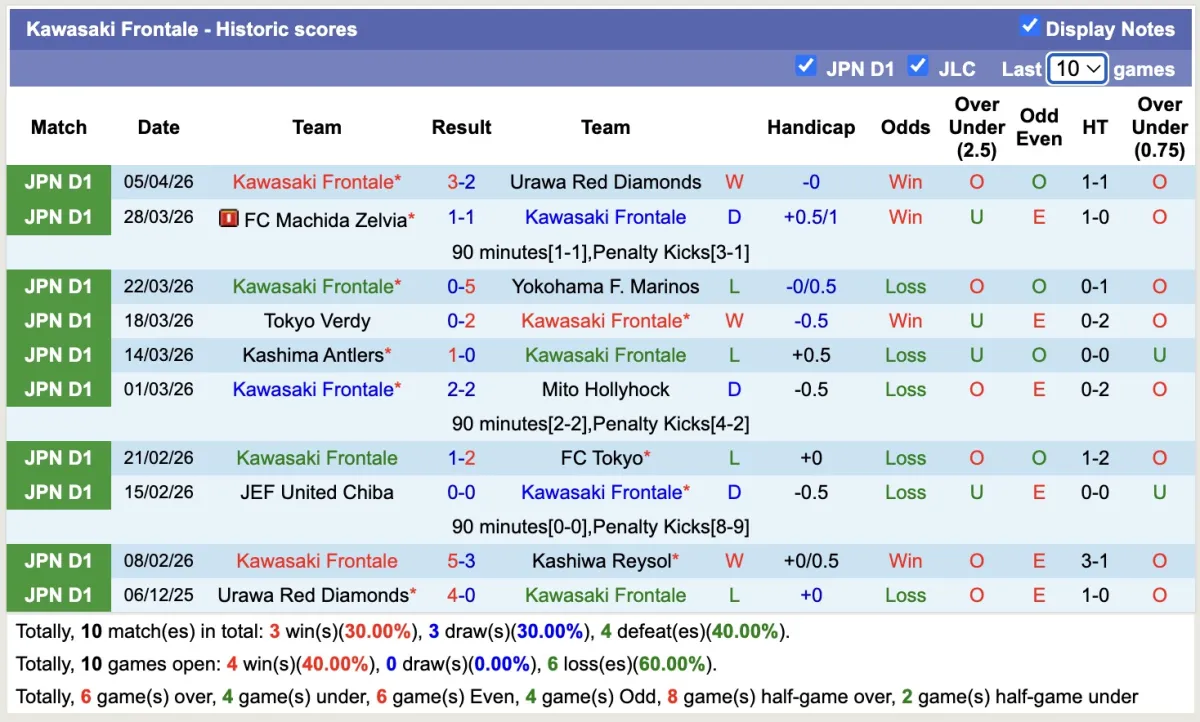Select JEF United Chiba team link

(x=317, y=492)
